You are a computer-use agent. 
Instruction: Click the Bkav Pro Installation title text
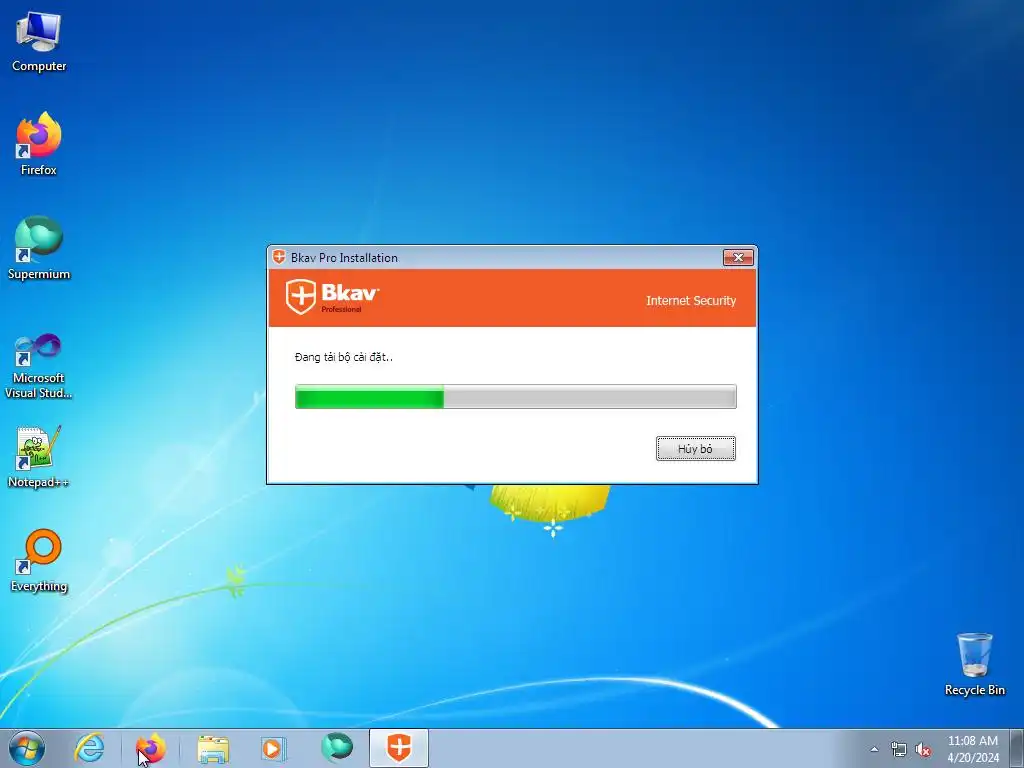coord(344,257)
